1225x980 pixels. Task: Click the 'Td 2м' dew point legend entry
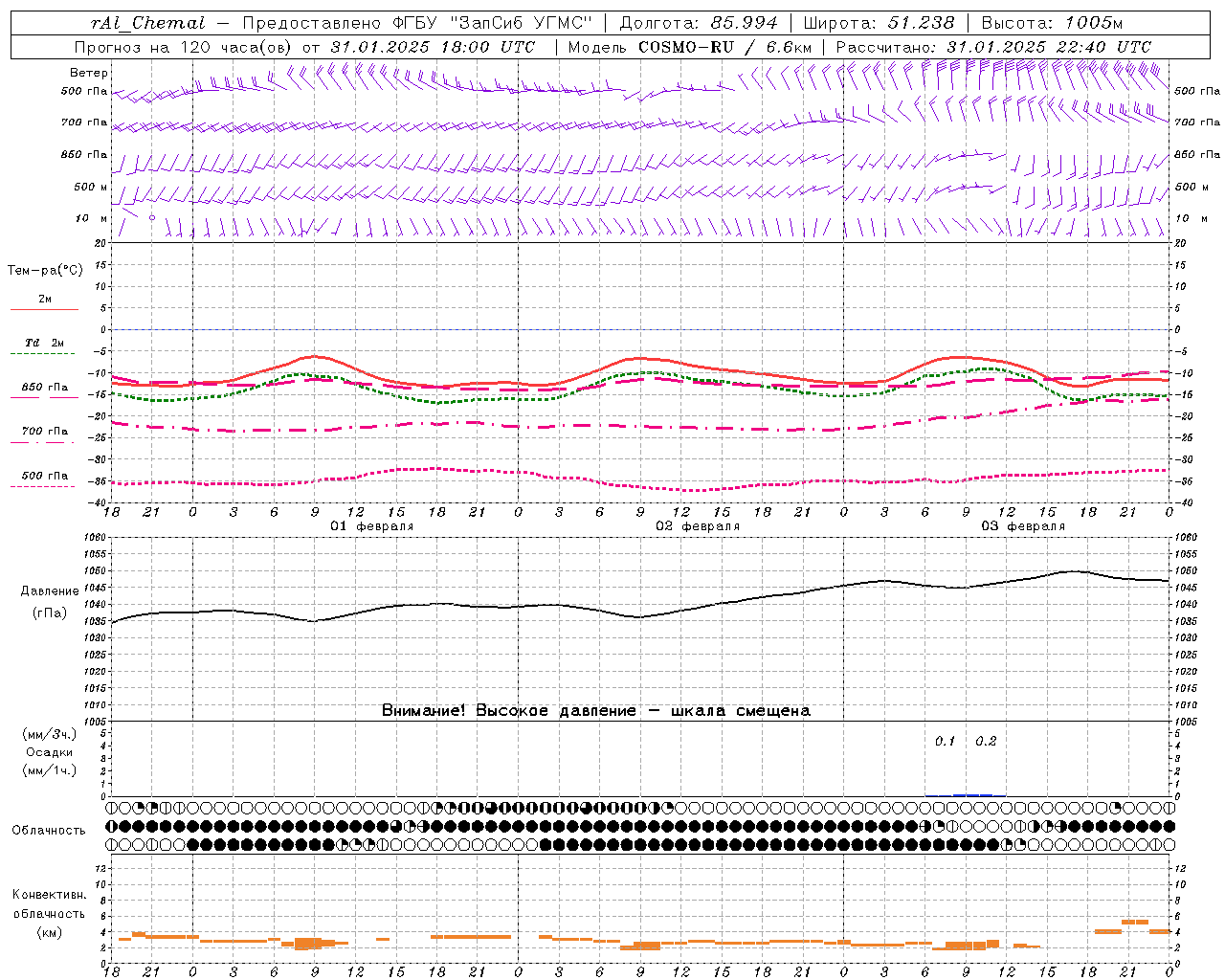pos(44,343)
